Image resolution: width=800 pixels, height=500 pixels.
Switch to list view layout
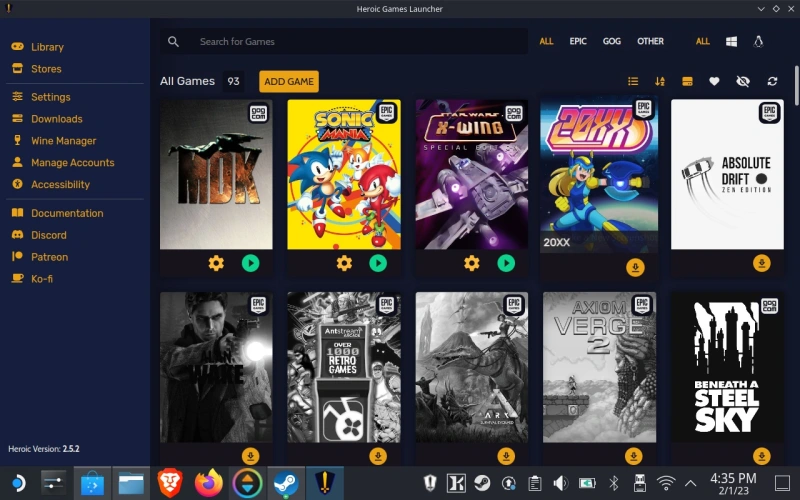[632, 81]
